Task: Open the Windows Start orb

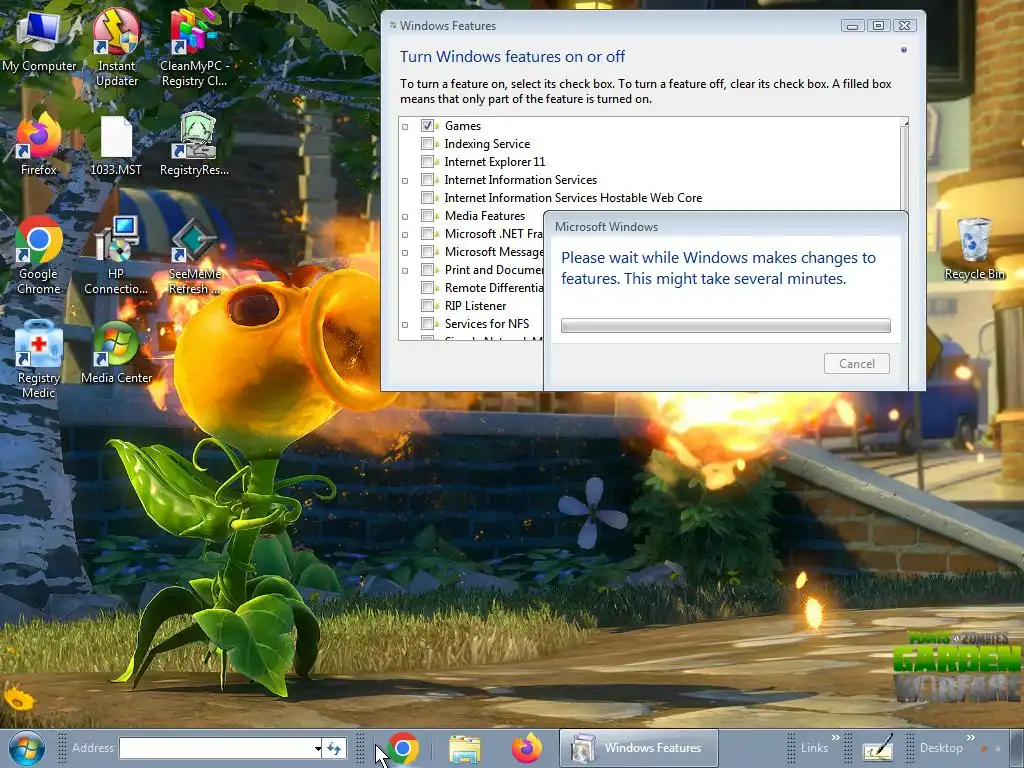Action: coord(27,748)
